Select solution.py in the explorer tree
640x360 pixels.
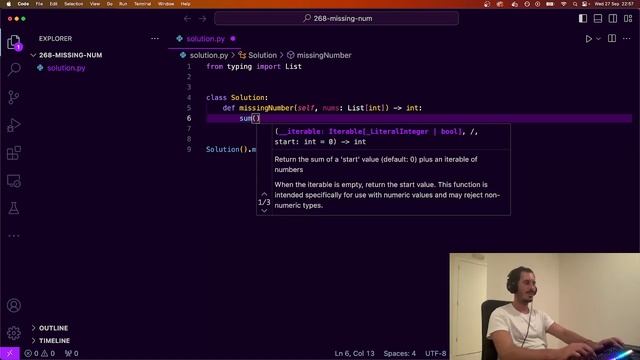click(66, 68)
